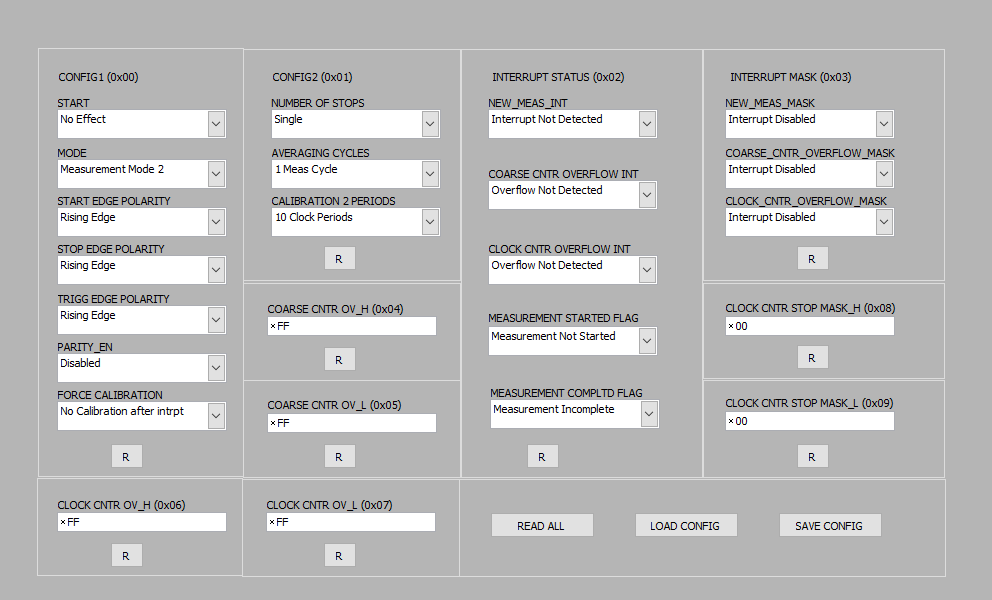Expand the NUMBER OF STOPS dropdown

[x=430, y=124]
